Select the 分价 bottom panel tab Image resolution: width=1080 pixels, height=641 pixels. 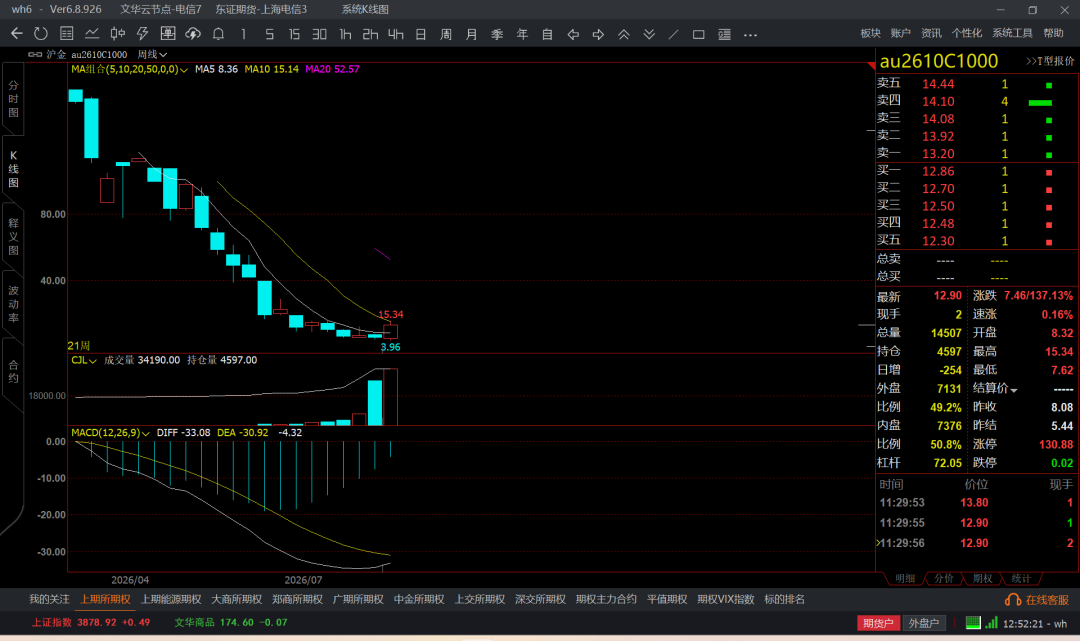pos(944,578)
